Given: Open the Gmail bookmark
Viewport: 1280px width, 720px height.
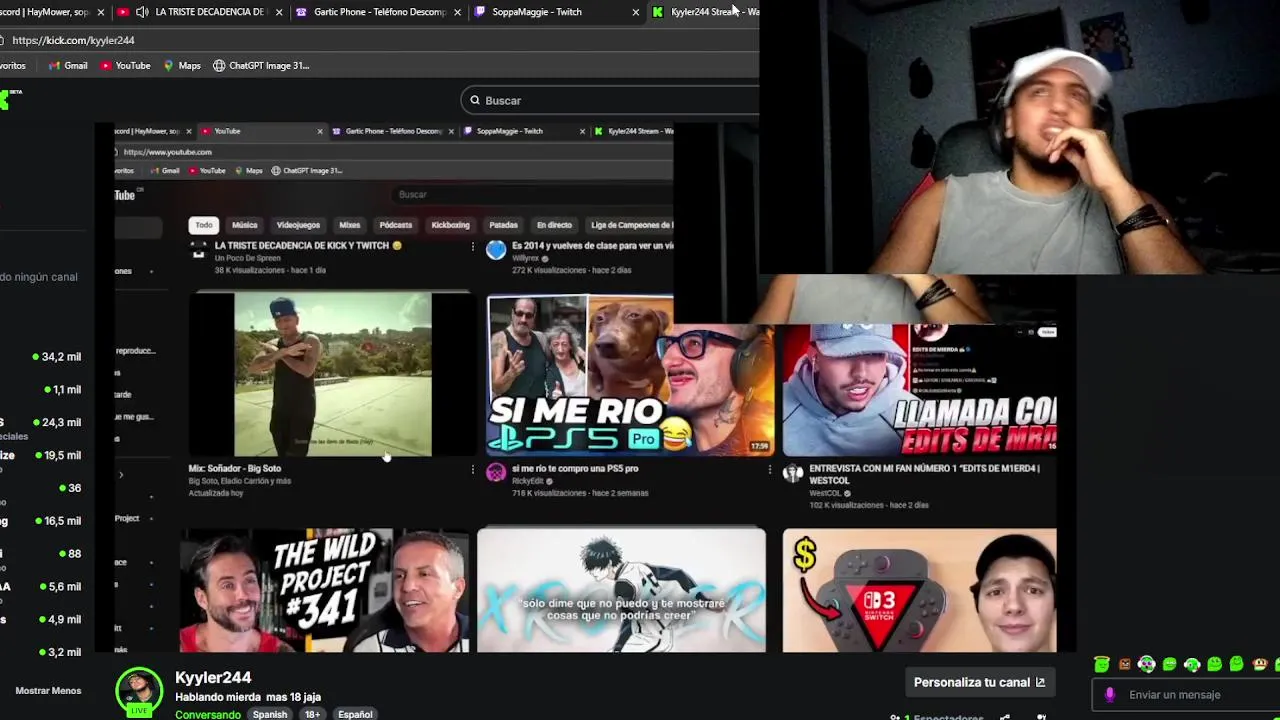Looking at the screenshot, I should pos(69,65).
